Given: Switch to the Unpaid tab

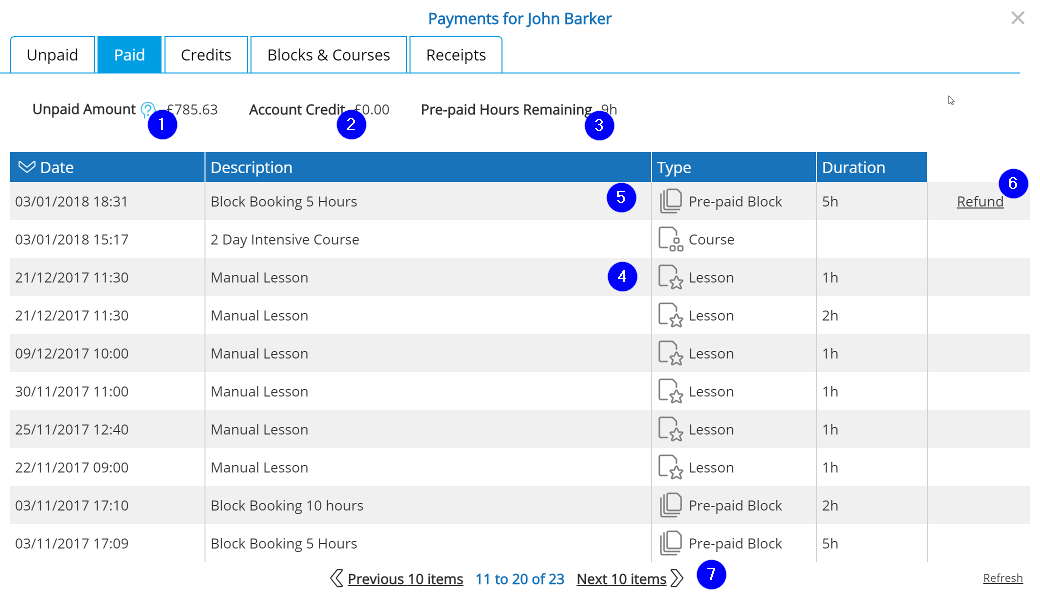Looking at the screenshot, I should coord(52,54).
